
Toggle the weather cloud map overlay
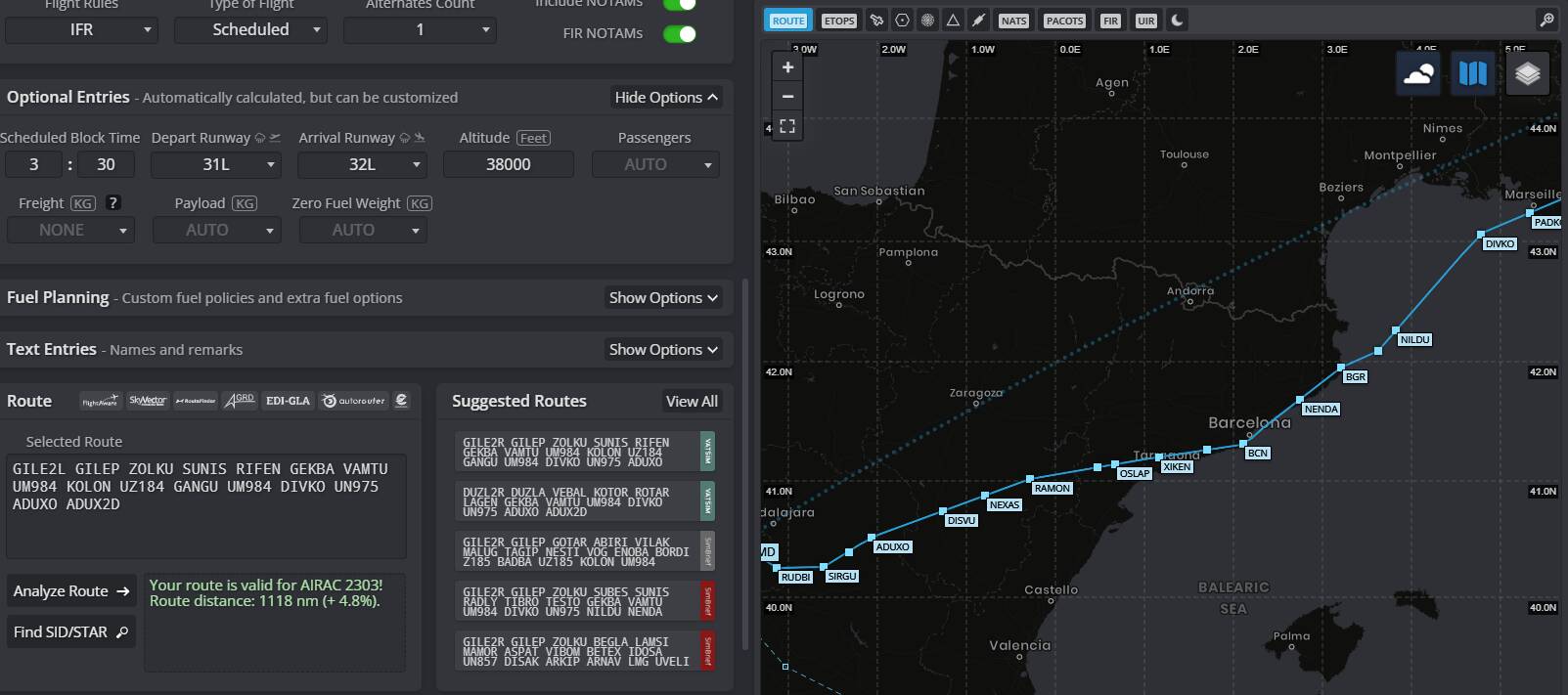[x=1418, y=73]
